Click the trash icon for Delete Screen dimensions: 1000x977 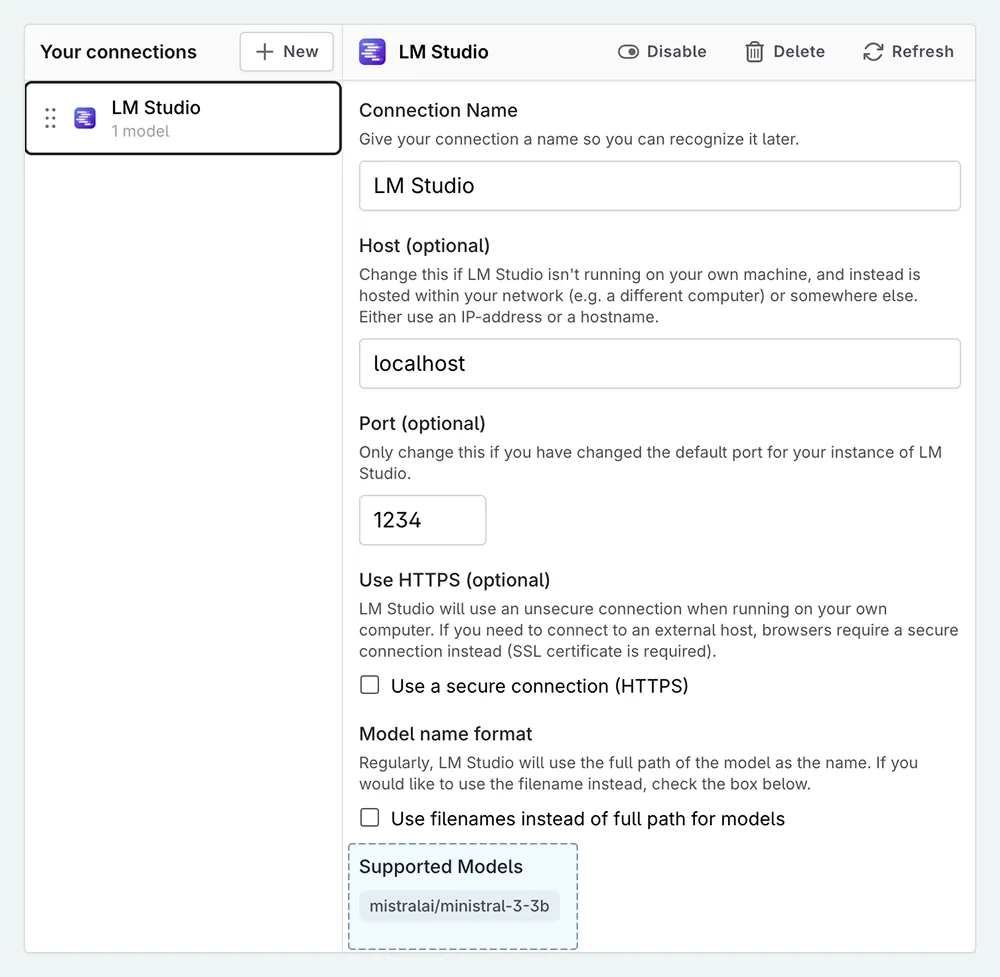coord(754,52)
